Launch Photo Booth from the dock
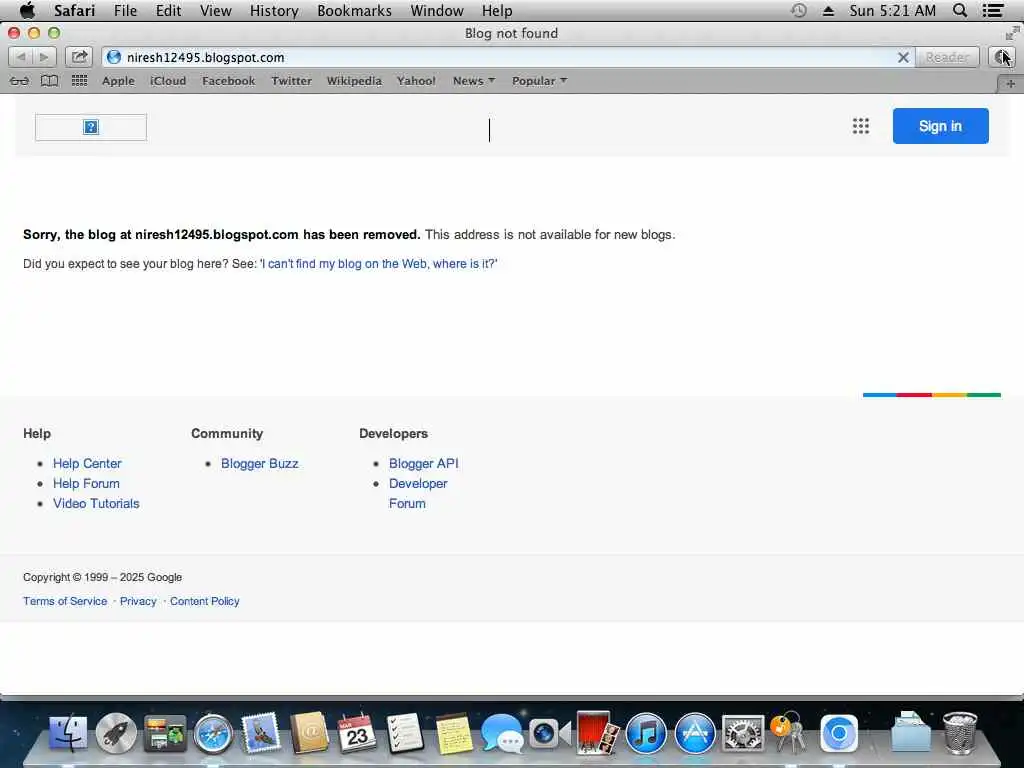This screenshot has height=768, width=1024. [598, 733]
